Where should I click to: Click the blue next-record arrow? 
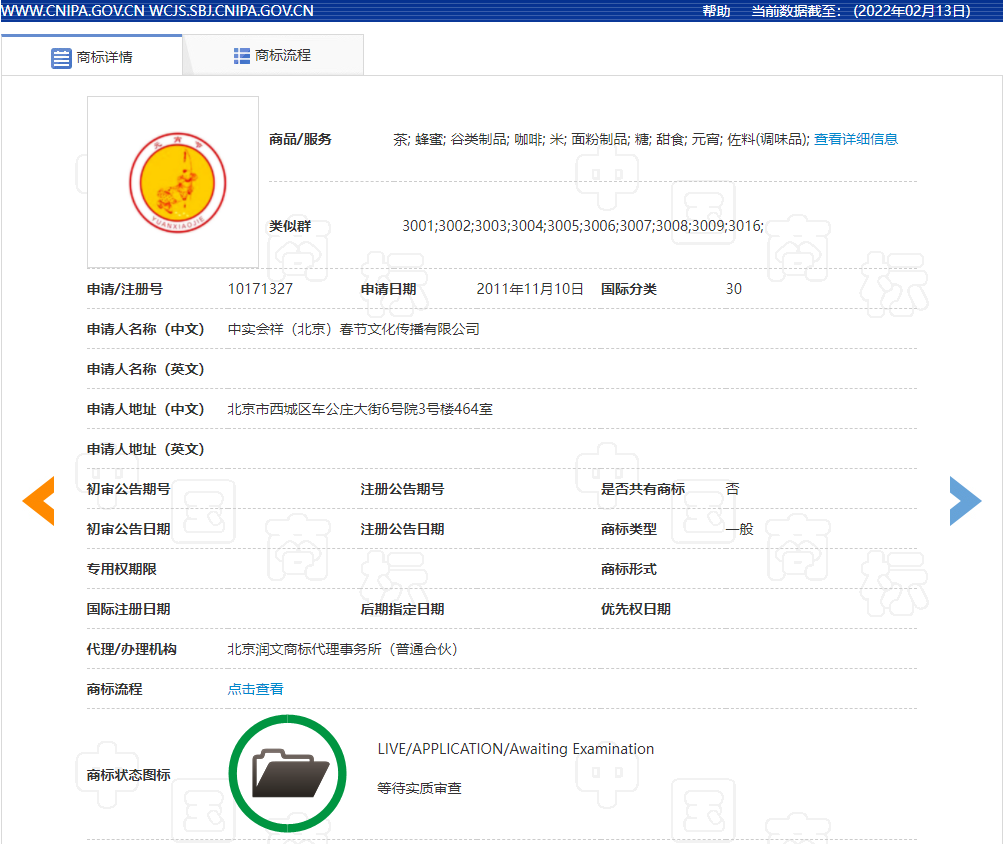(x=965, y=502)
